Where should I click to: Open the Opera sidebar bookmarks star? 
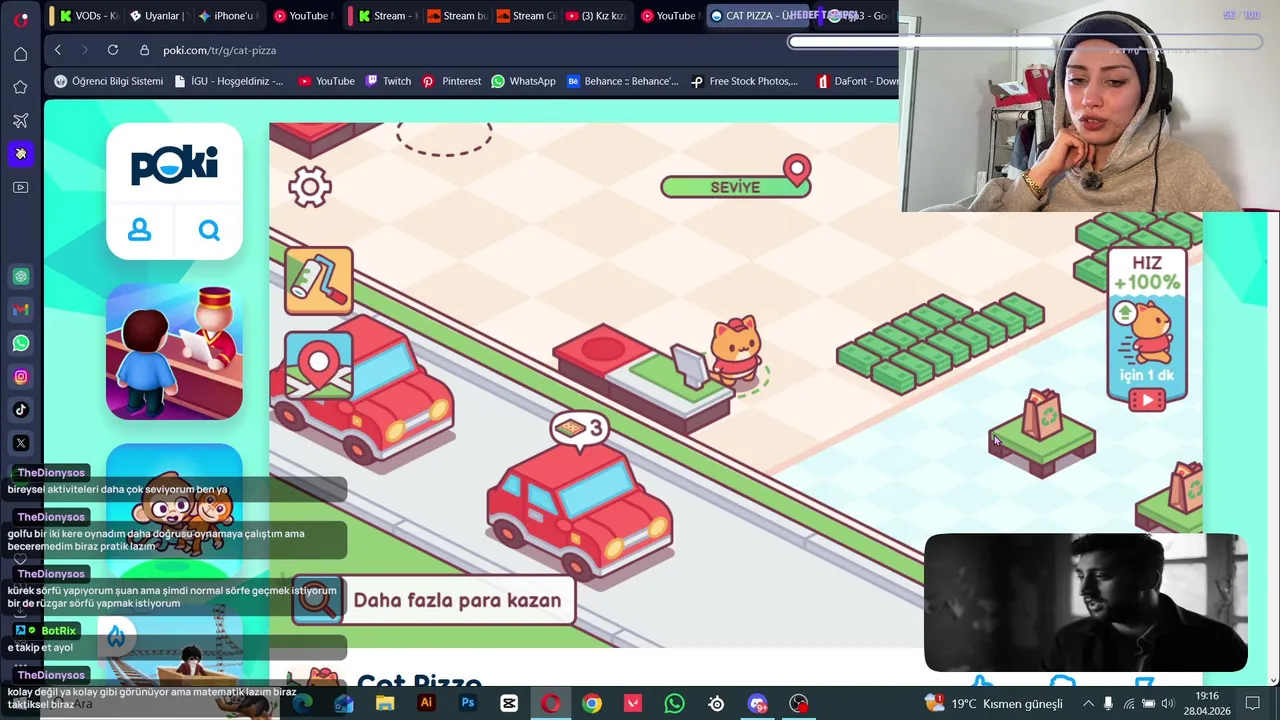20,87
